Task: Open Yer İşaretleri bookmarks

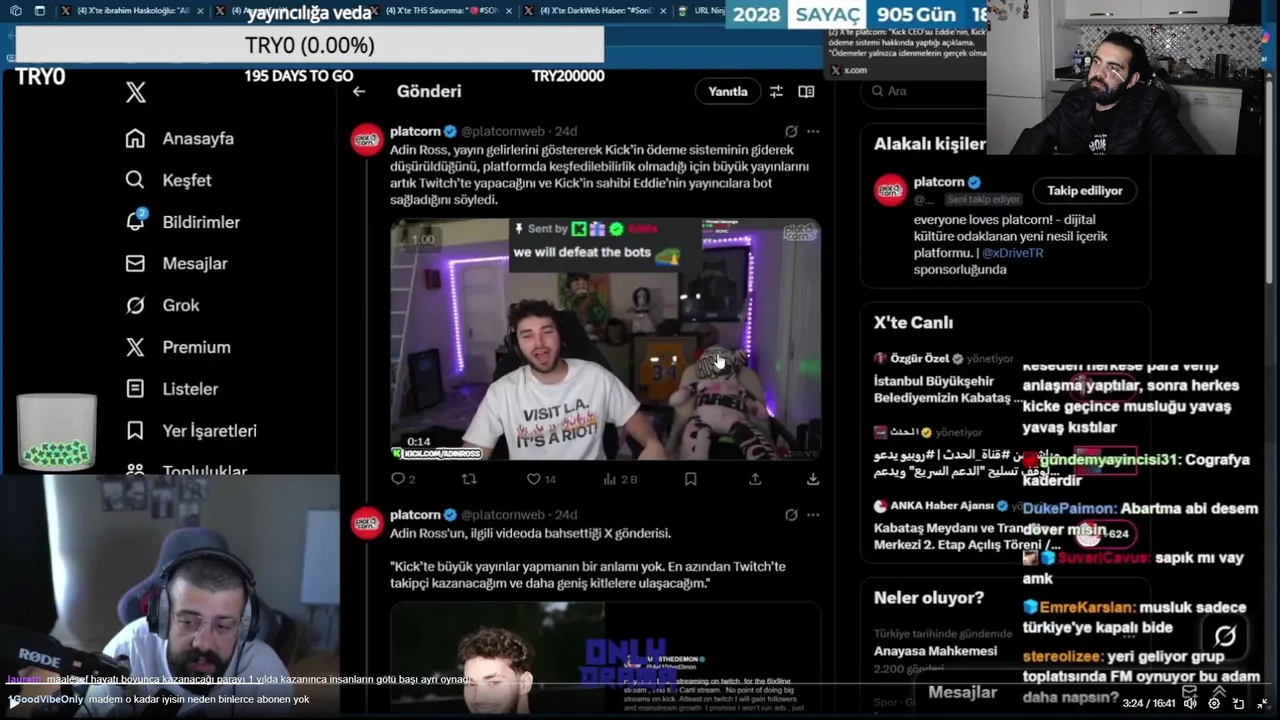Action: coord(192,431)
